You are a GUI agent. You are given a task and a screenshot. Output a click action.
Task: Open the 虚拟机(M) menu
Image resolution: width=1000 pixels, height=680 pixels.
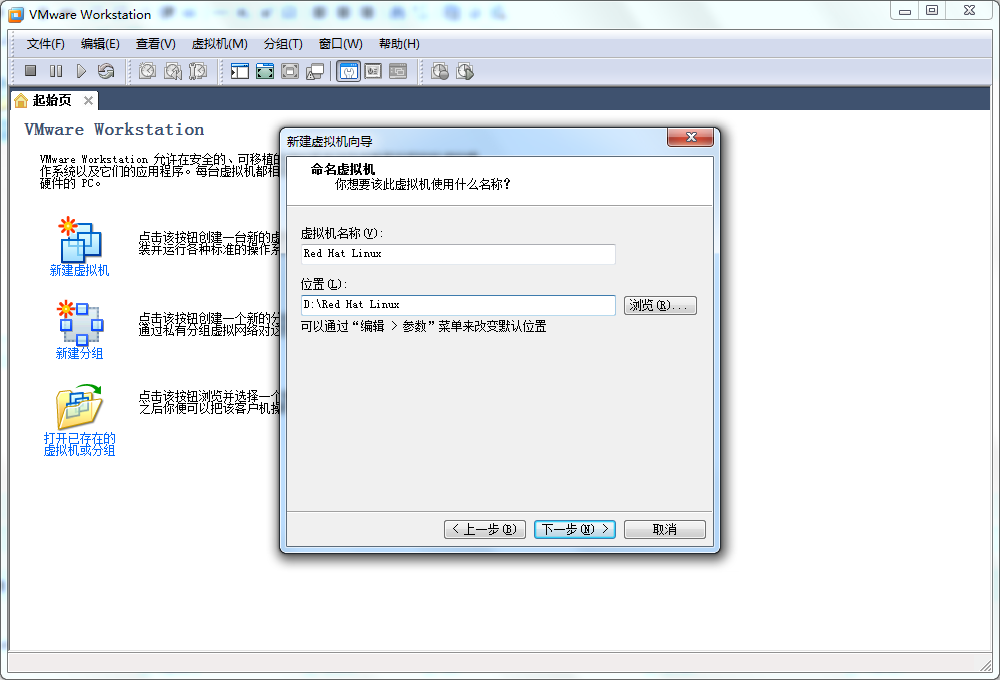pos(219,44)
